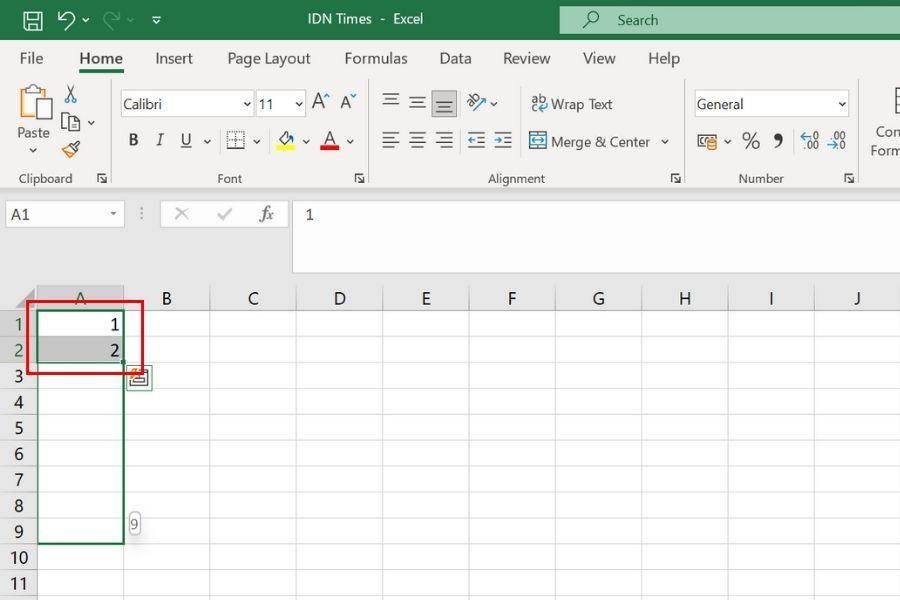Apply Comma Style format
The height and width of the screenshot is (600, 900).
778,141
